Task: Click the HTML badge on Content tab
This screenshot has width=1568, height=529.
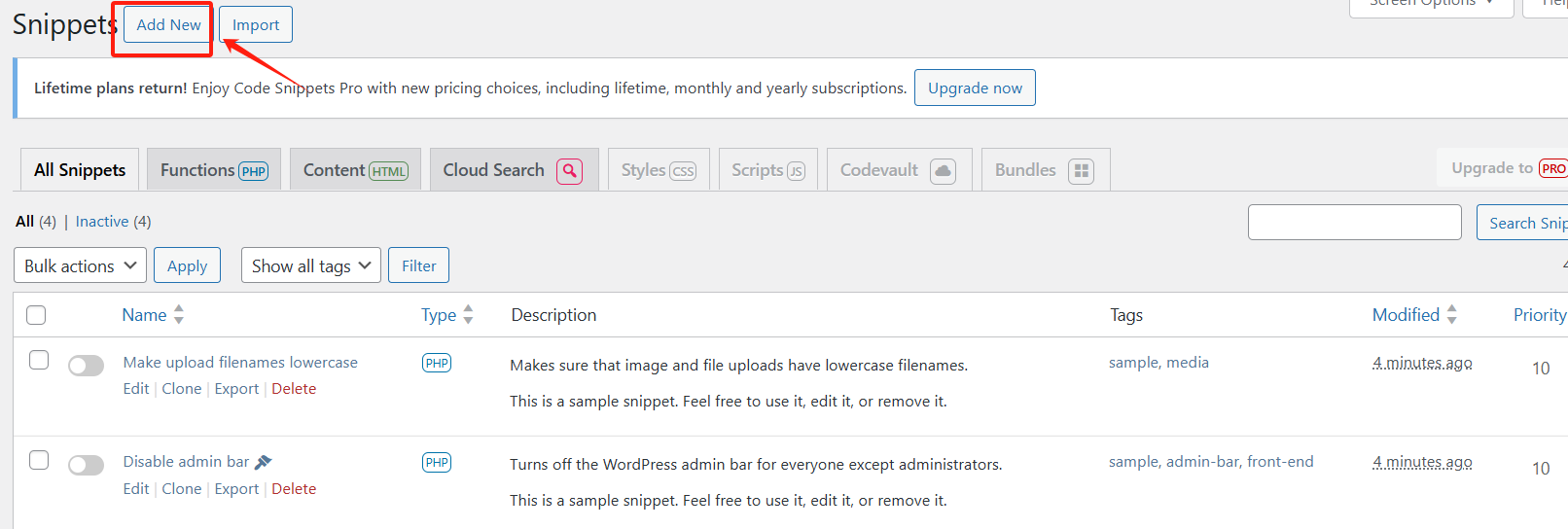Action: [388, 172]
